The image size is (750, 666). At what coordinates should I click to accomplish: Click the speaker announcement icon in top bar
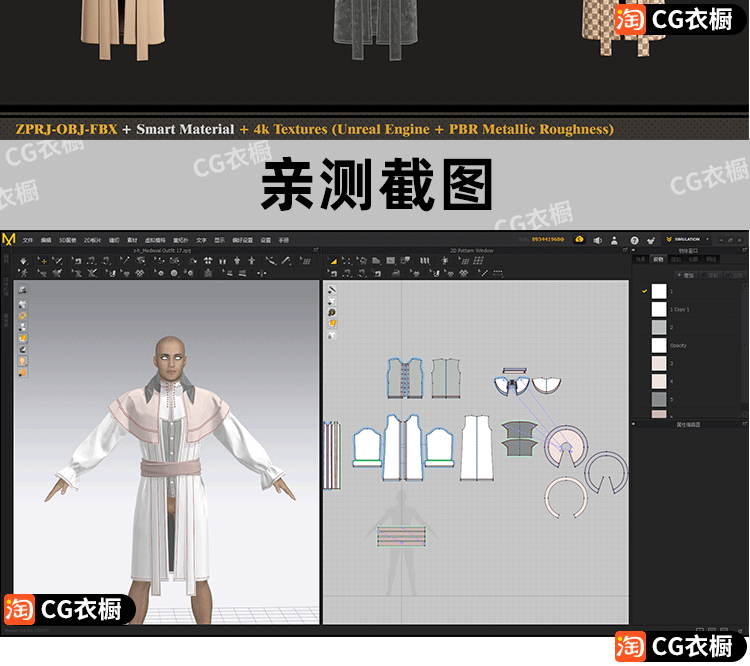click(598, 240)
